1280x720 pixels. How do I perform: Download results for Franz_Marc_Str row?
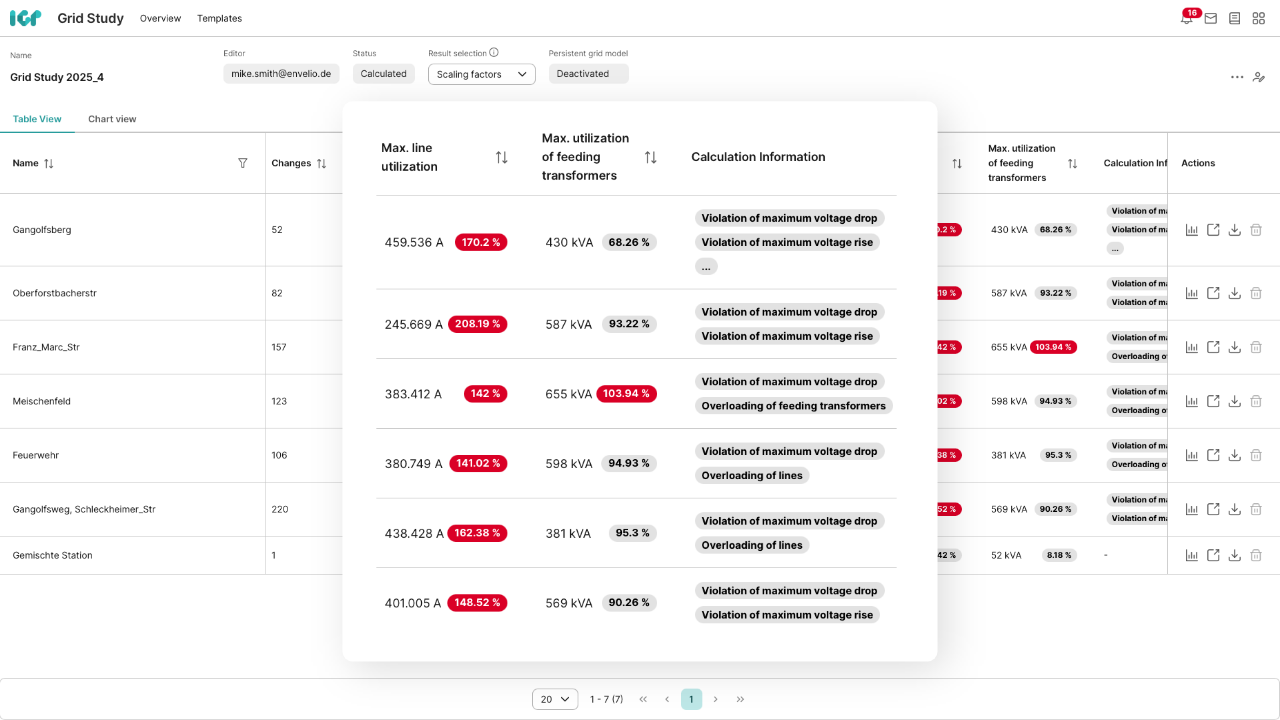point(1235,347)
